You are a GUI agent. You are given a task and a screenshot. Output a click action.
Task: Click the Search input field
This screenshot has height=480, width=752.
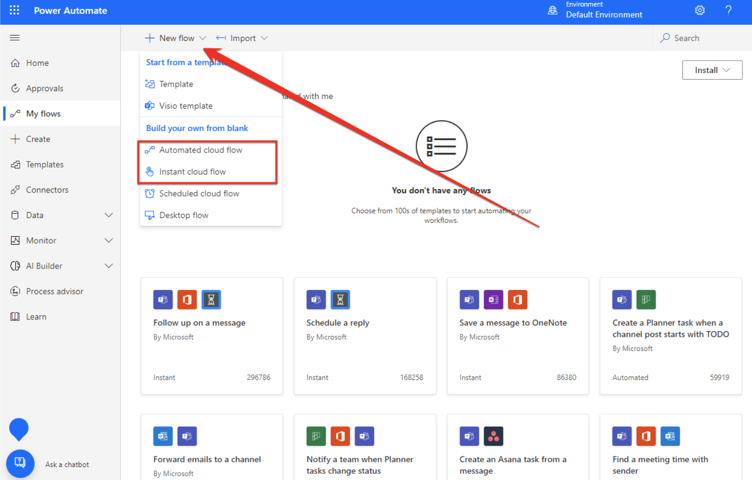tap(702, 38)
